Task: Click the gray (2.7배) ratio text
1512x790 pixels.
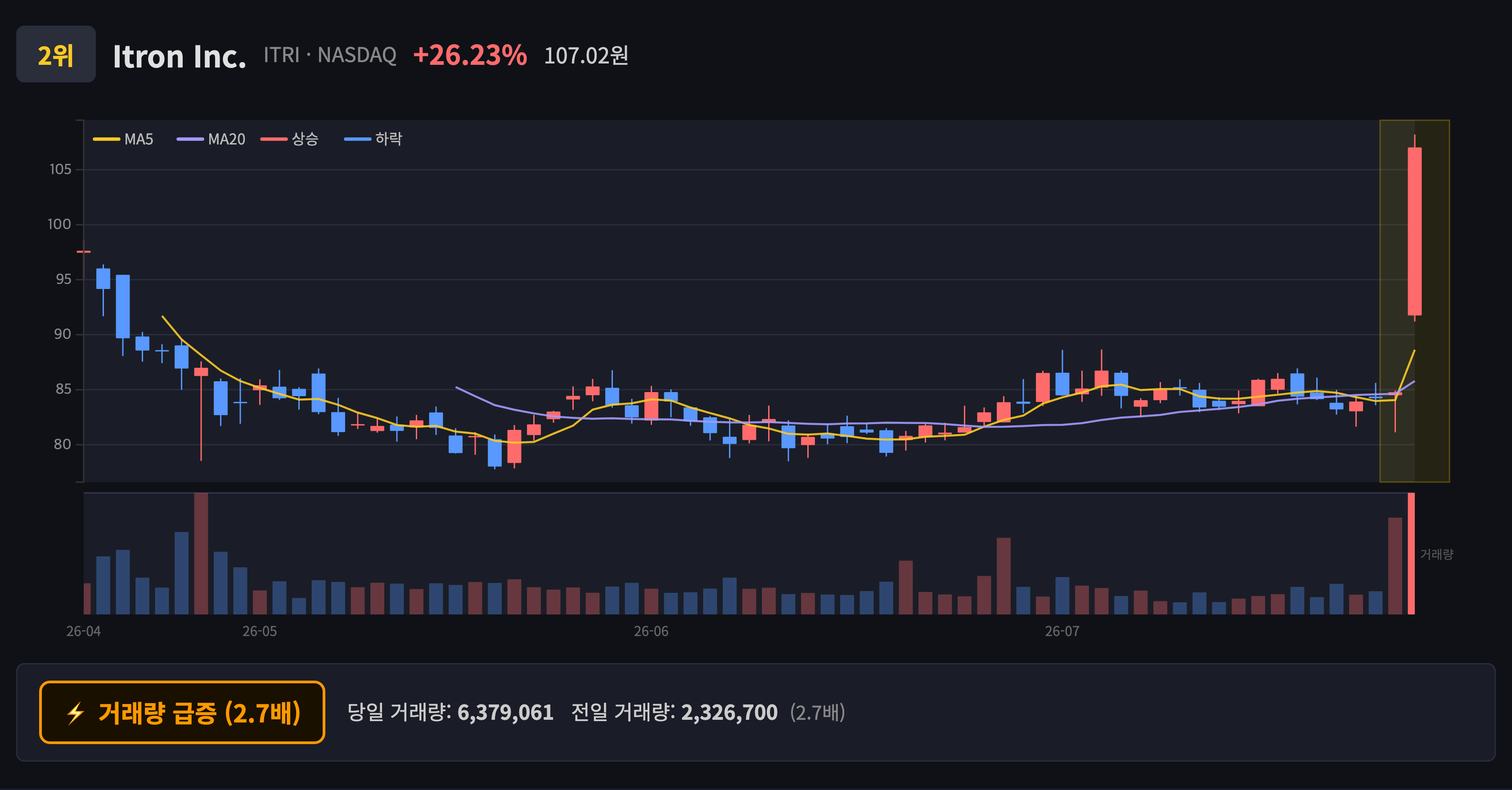Action: tap(818, 713)
